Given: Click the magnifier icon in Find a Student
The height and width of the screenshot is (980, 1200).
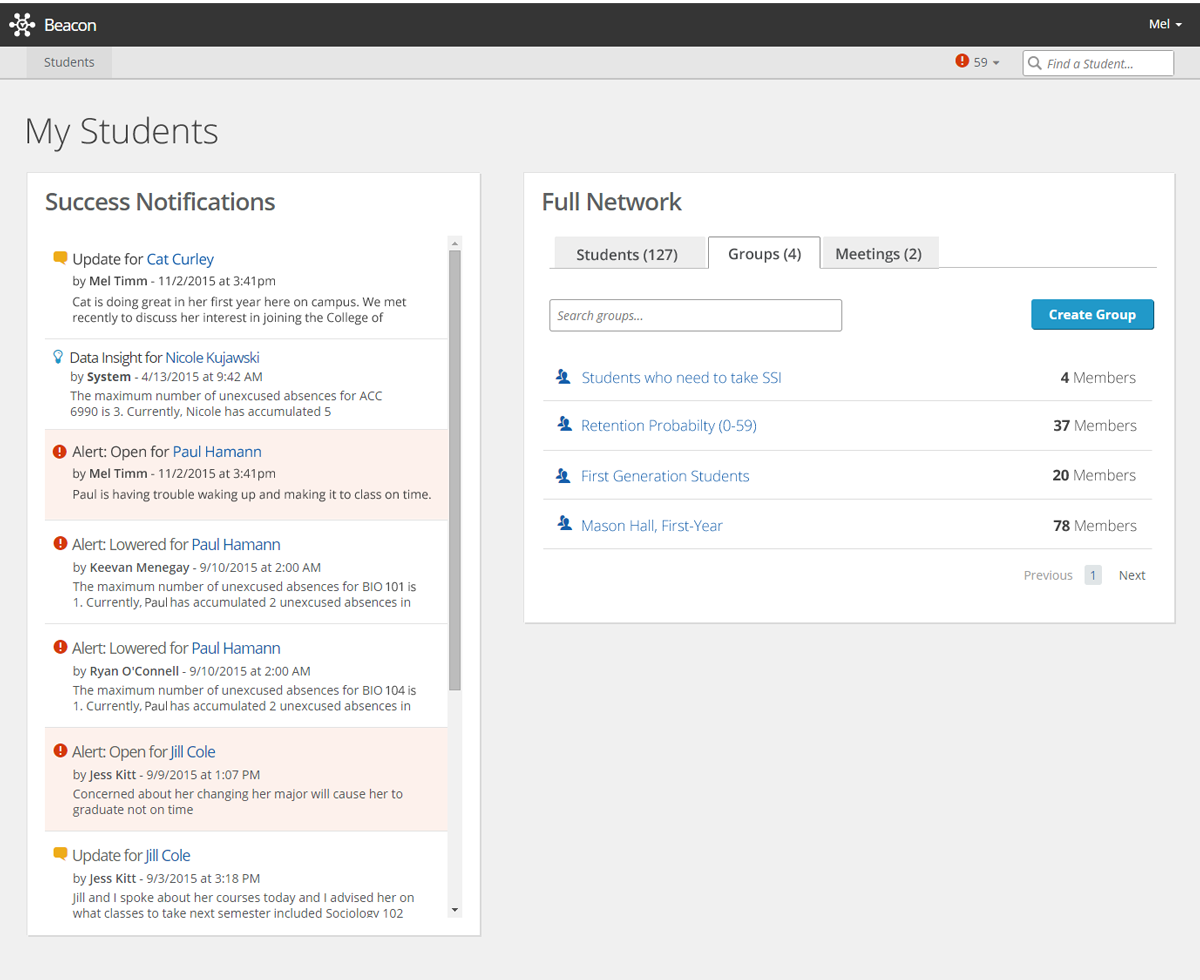Looking at the screenshot, I should [1035, 62].
